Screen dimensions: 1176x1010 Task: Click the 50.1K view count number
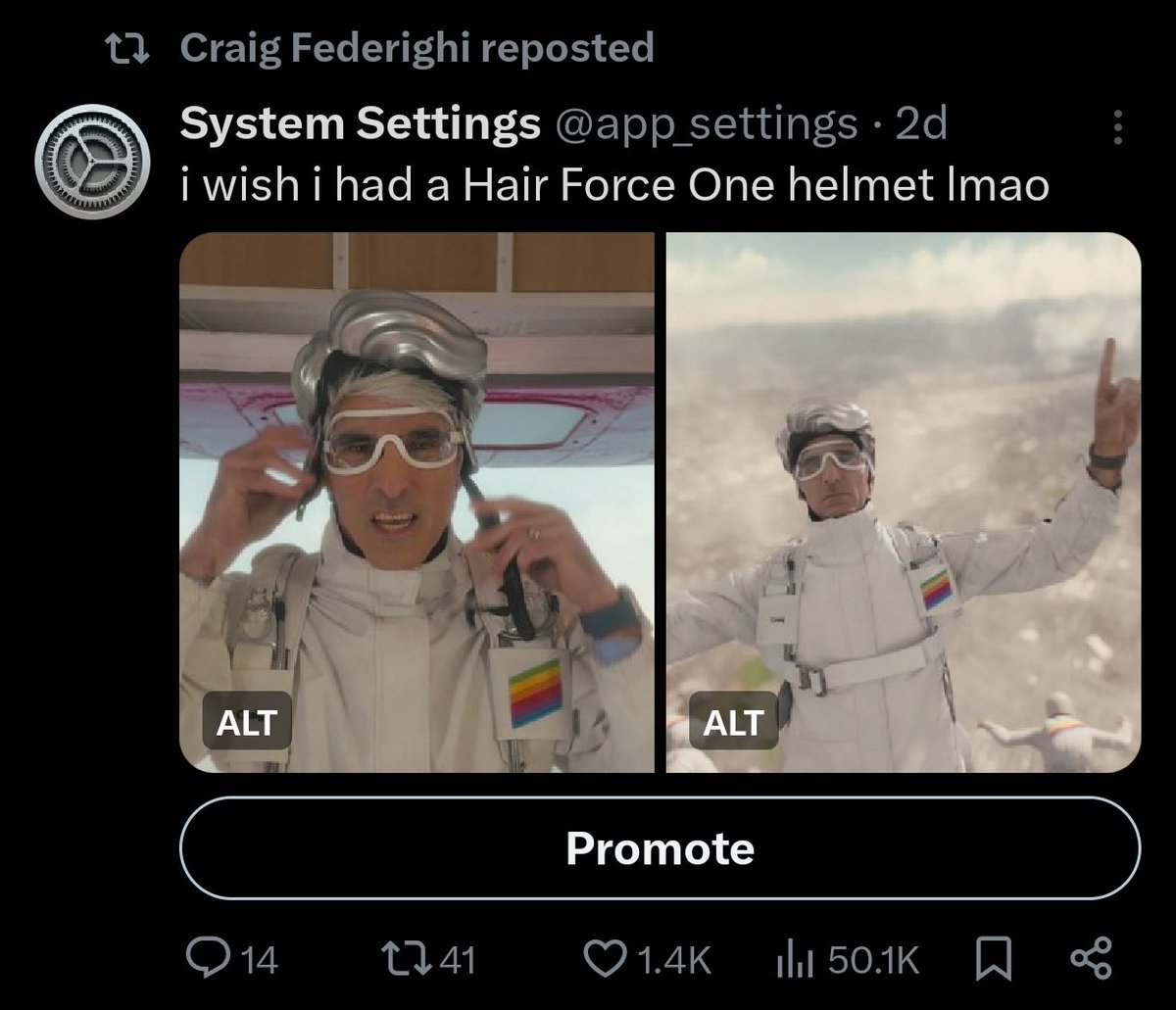coord(874,959)
